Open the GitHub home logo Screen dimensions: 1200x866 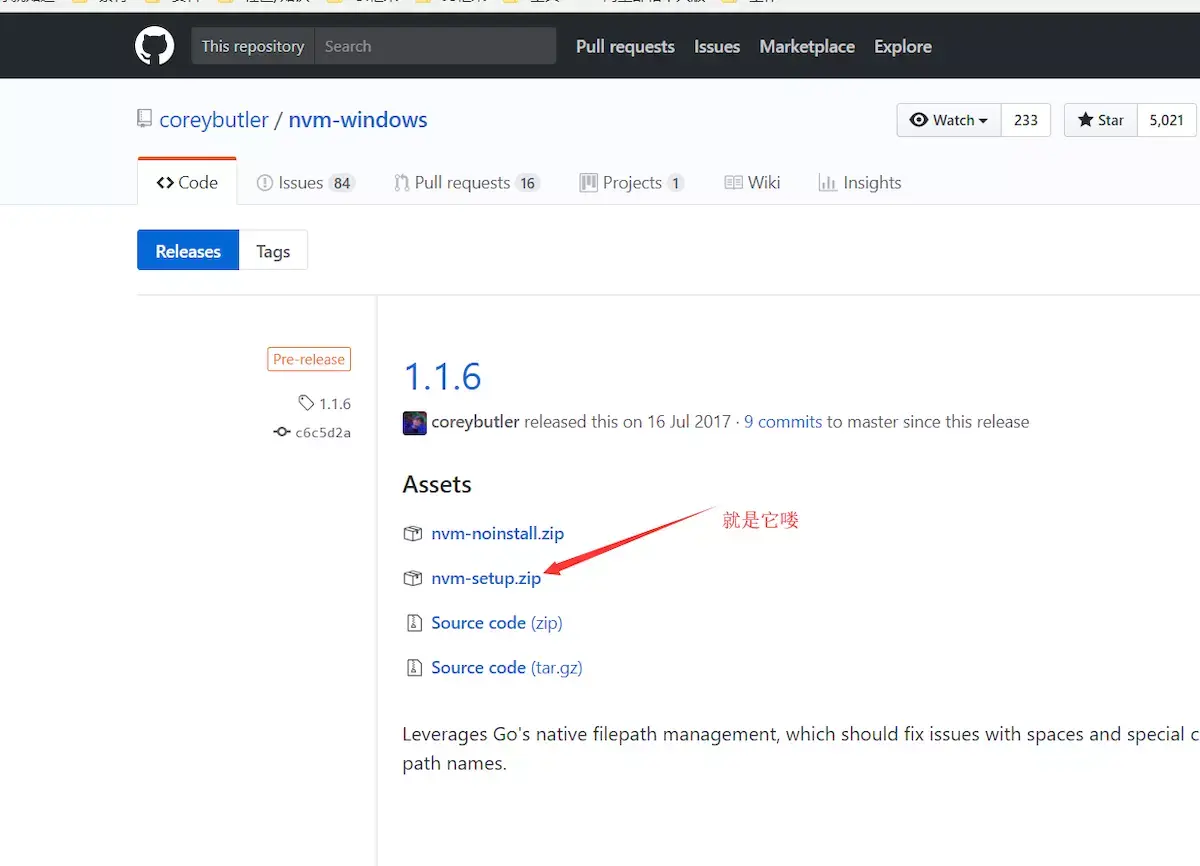click(155, 46)
